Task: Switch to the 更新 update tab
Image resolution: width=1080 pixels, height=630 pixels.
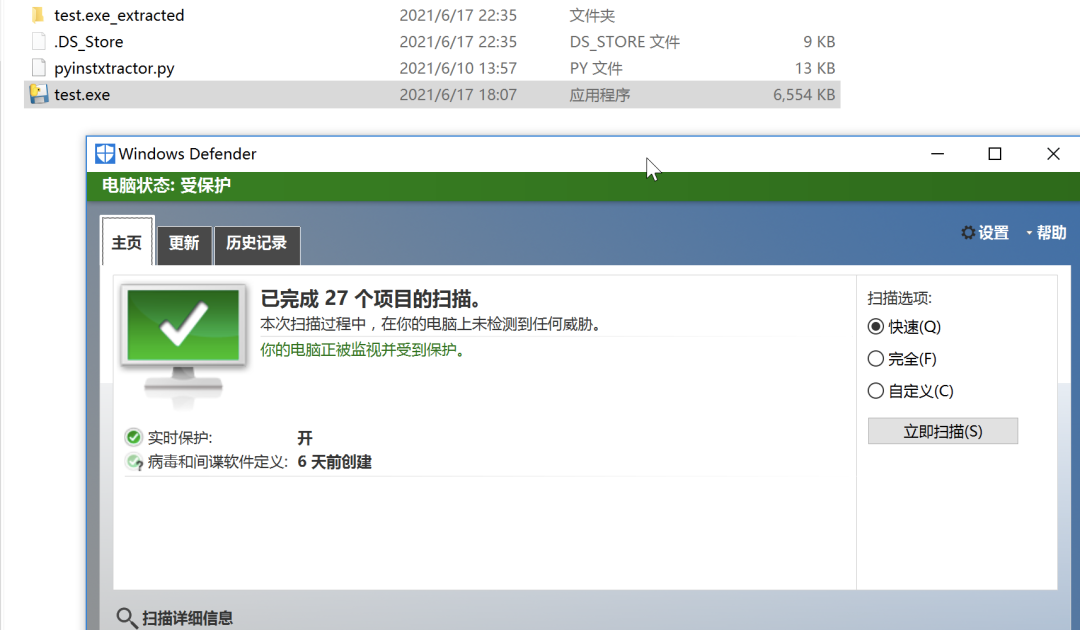Action: click(x=184, y=244)
